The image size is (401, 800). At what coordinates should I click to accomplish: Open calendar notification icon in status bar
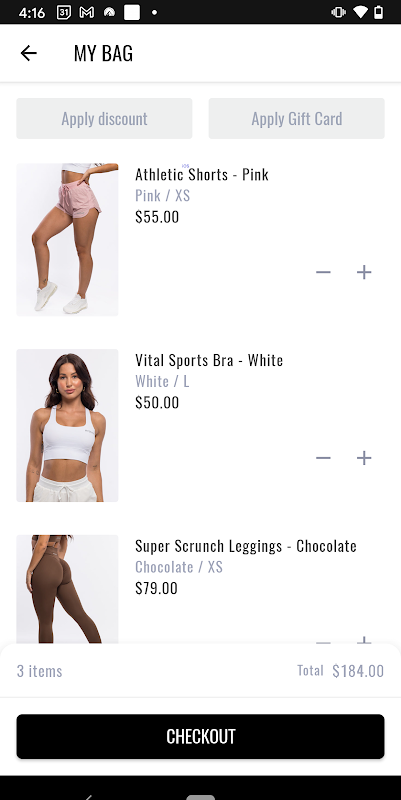pyautogui.click(x=64, y=12)
